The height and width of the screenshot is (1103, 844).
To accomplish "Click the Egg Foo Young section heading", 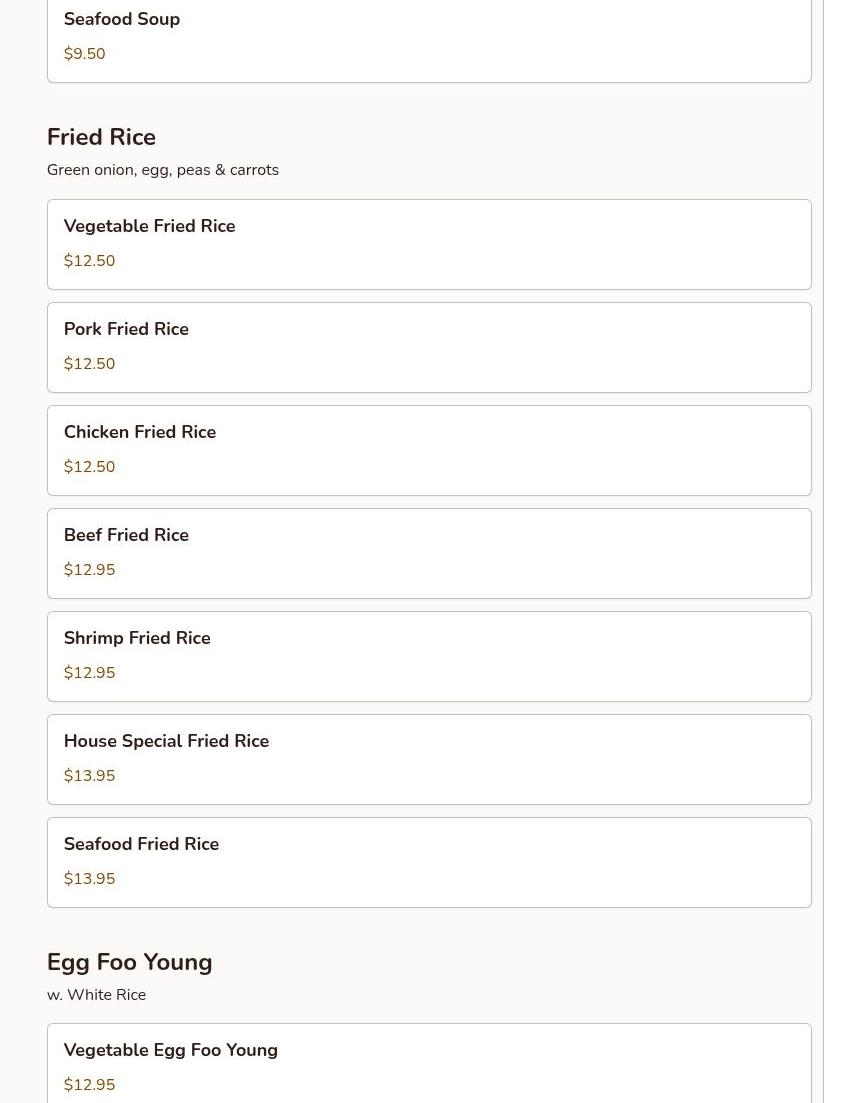I will point(129,962).
